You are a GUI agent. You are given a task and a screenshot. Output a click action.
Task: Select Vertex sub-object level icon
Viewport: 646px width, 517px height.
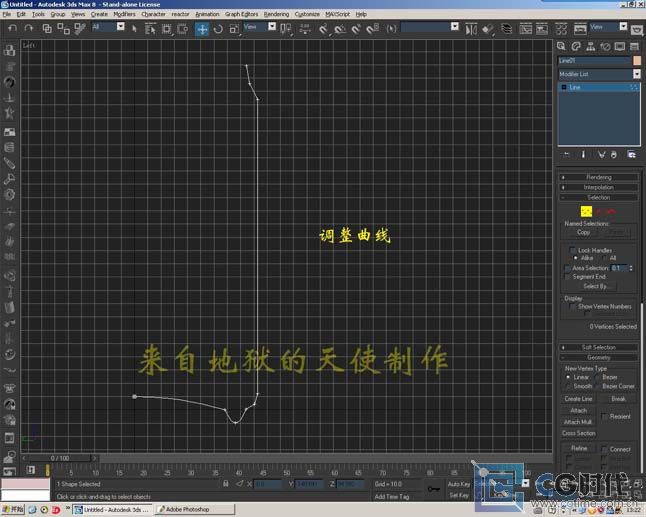[586, 211]
